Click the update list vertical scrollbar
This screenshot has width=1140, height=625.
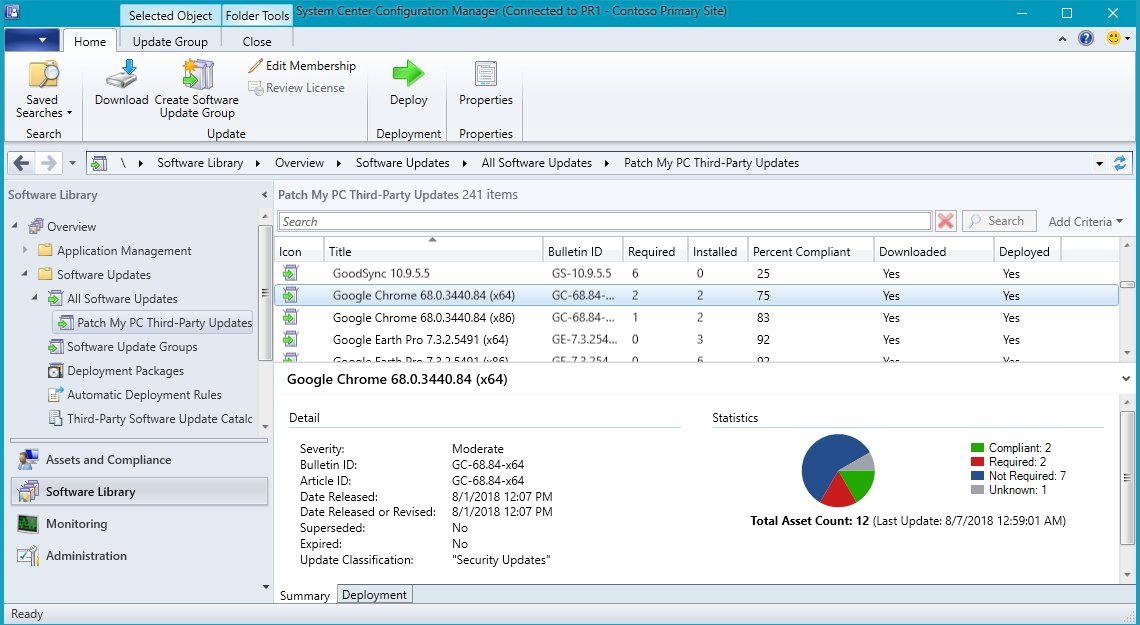(1127, 299)
